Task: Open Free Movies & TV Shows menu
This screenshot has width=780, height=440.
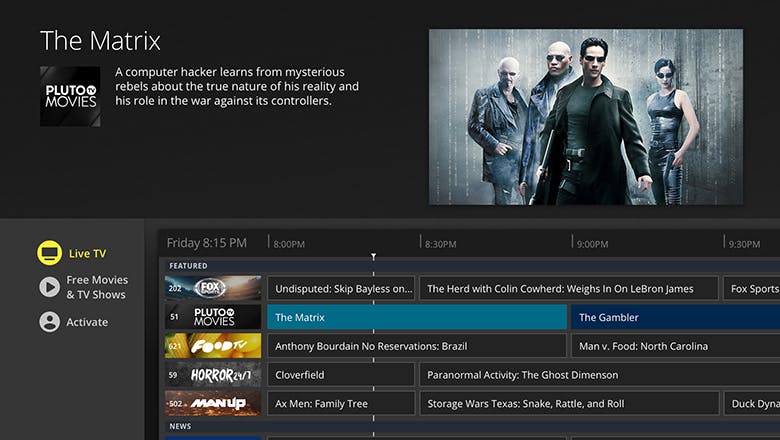Action: click(x=97, y=287)
